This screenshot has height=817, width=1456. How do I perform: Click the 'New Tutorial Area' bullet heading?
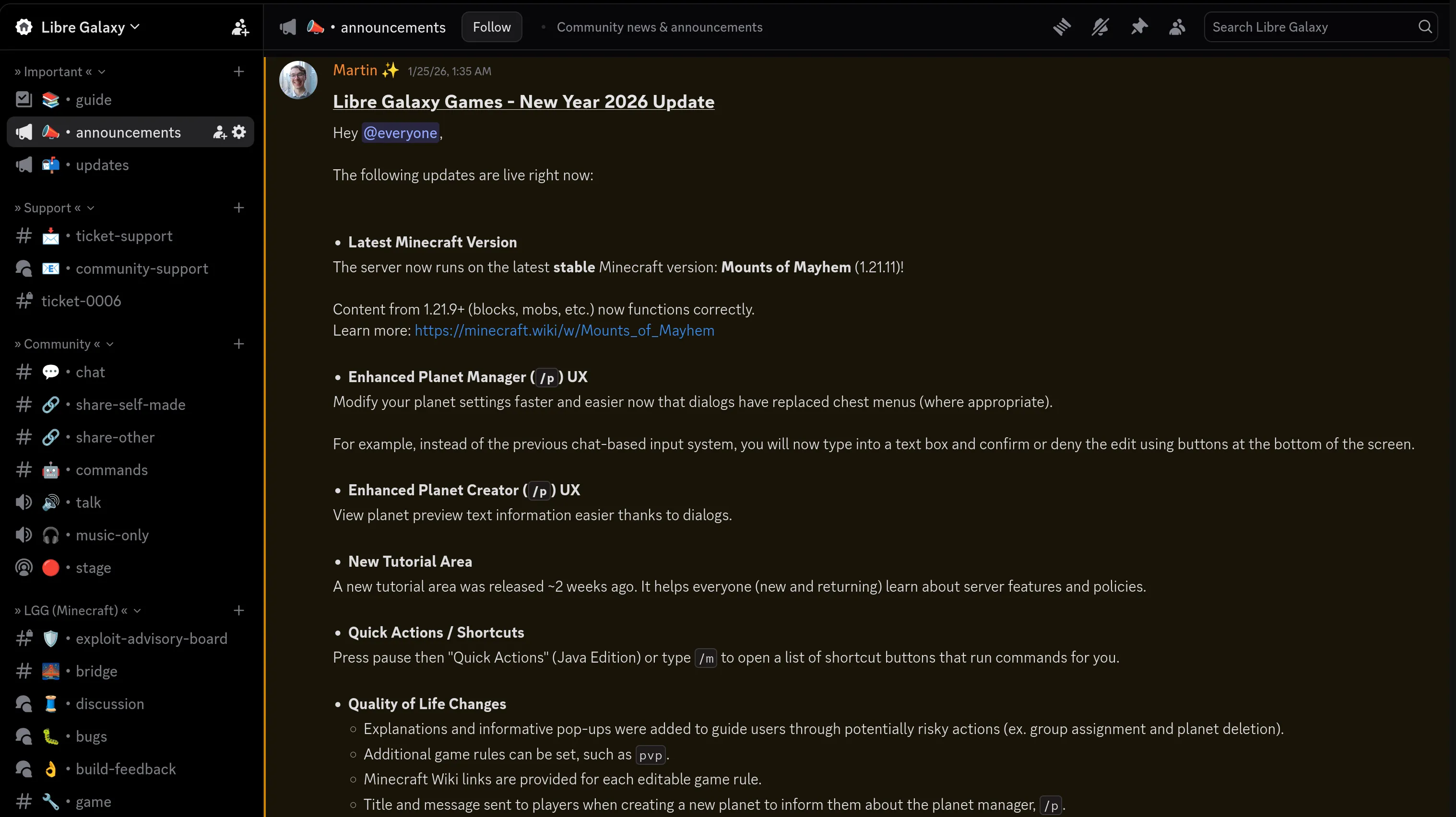tap(410, 561)
